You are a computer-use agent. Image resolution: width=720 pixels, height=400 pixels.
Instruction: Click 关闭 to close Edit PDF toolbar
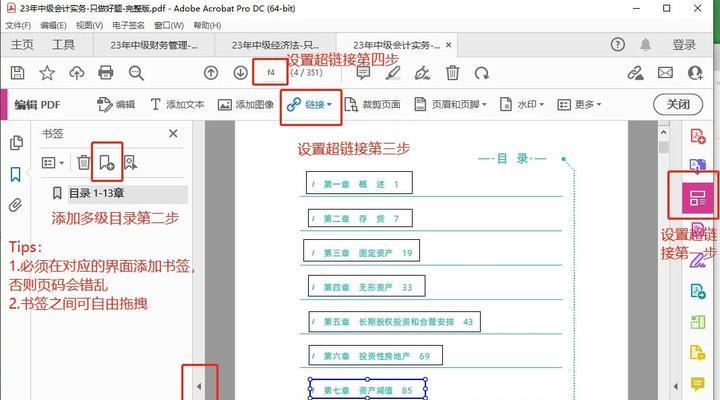coord(678,105)
